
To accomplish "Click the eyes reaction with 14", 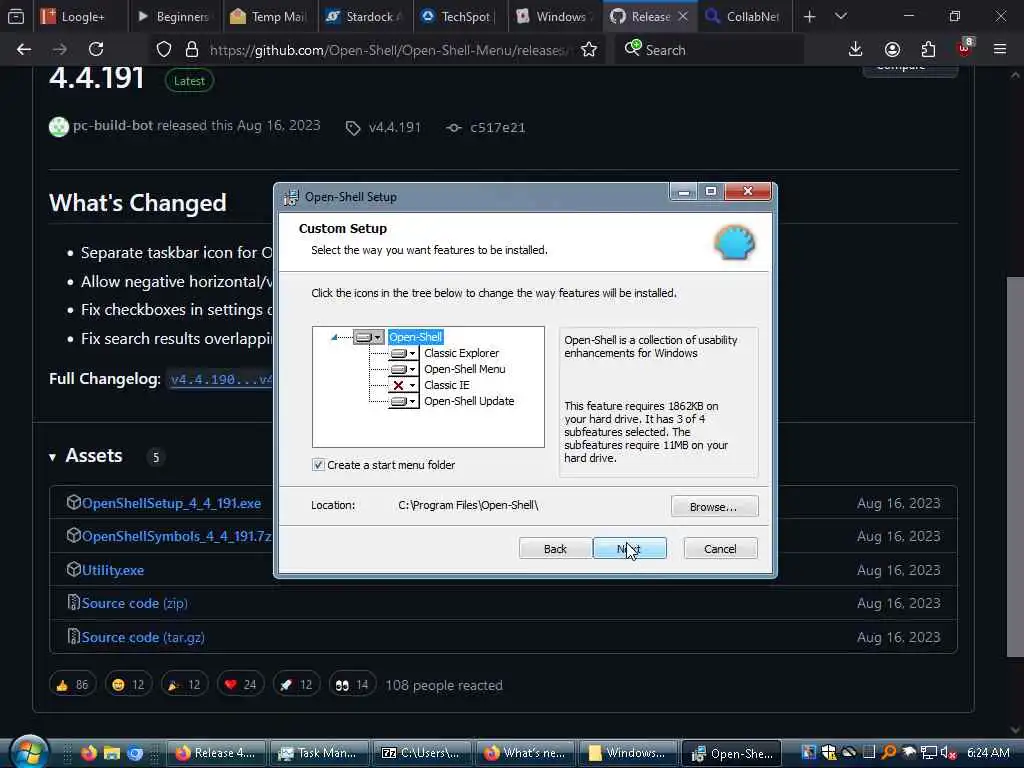I will click(352, 684).
